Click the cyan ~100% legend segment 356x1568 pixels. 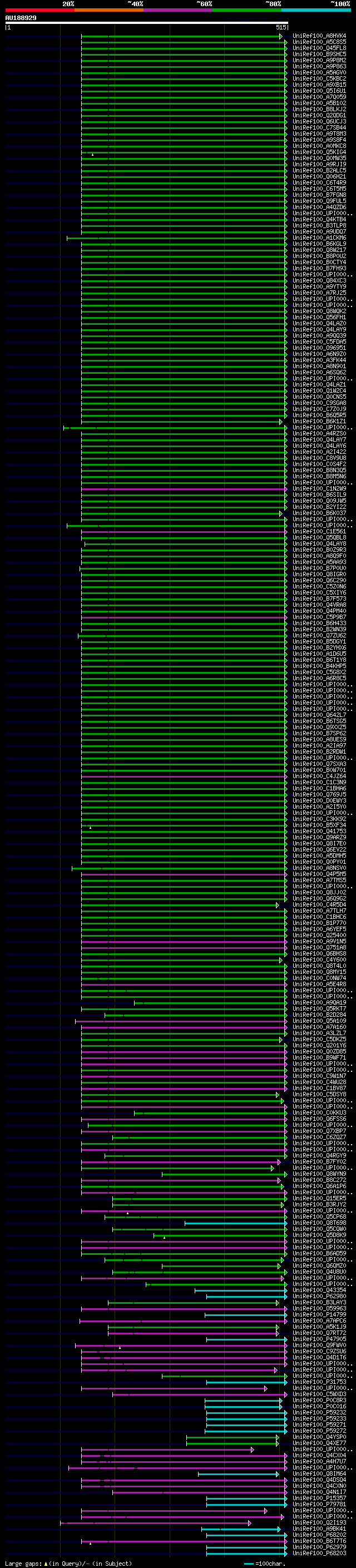click(316, 10)
